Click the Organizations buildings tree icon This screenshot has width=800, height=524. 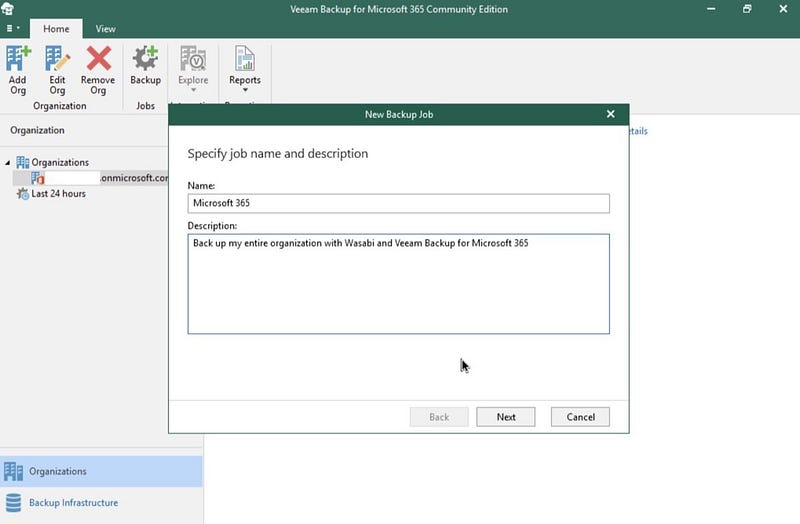22,162
